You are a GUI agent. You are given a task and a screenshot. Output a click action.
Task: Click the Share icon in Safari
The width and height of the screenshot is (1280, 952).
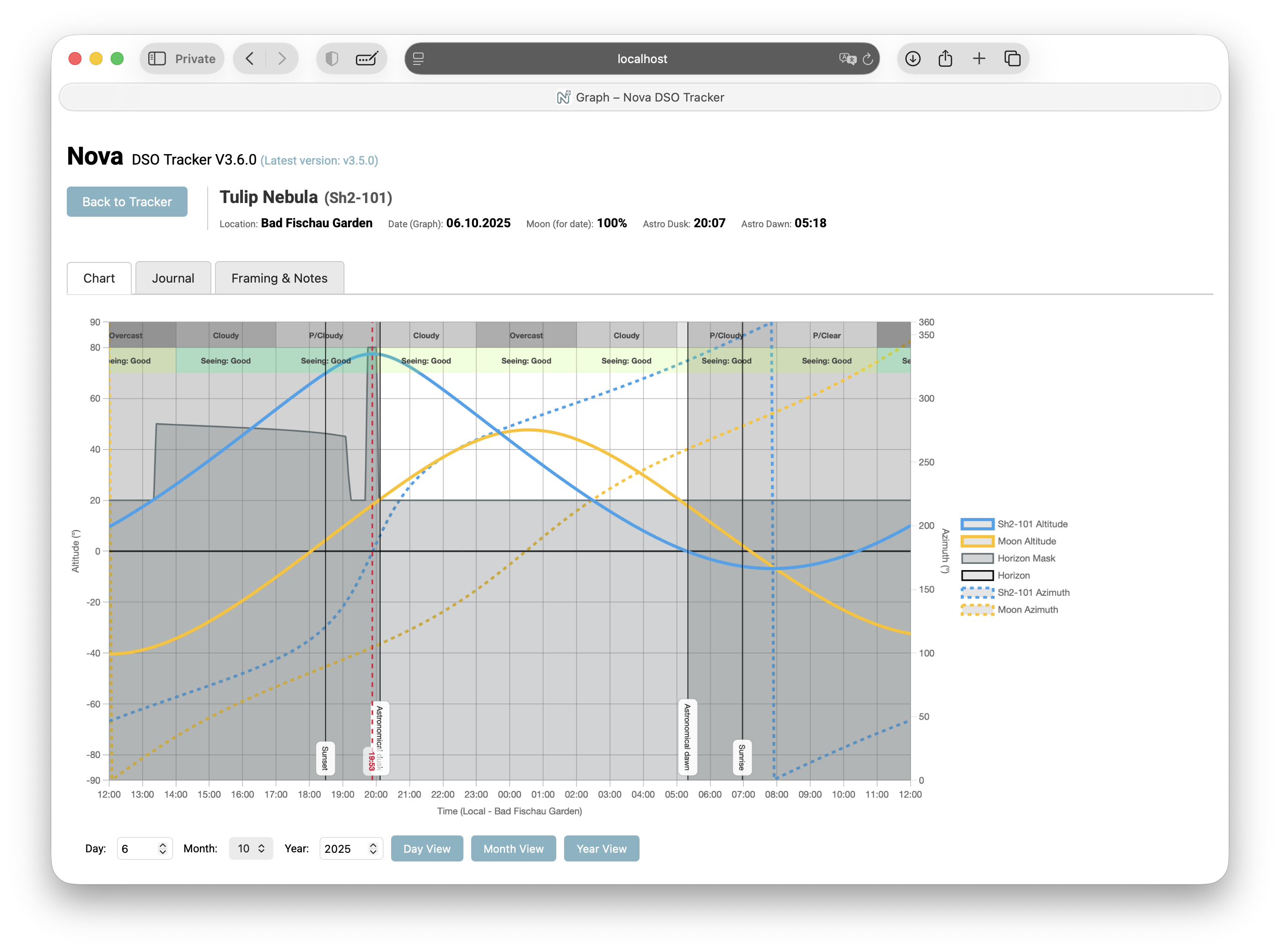[x=945, y=59]
